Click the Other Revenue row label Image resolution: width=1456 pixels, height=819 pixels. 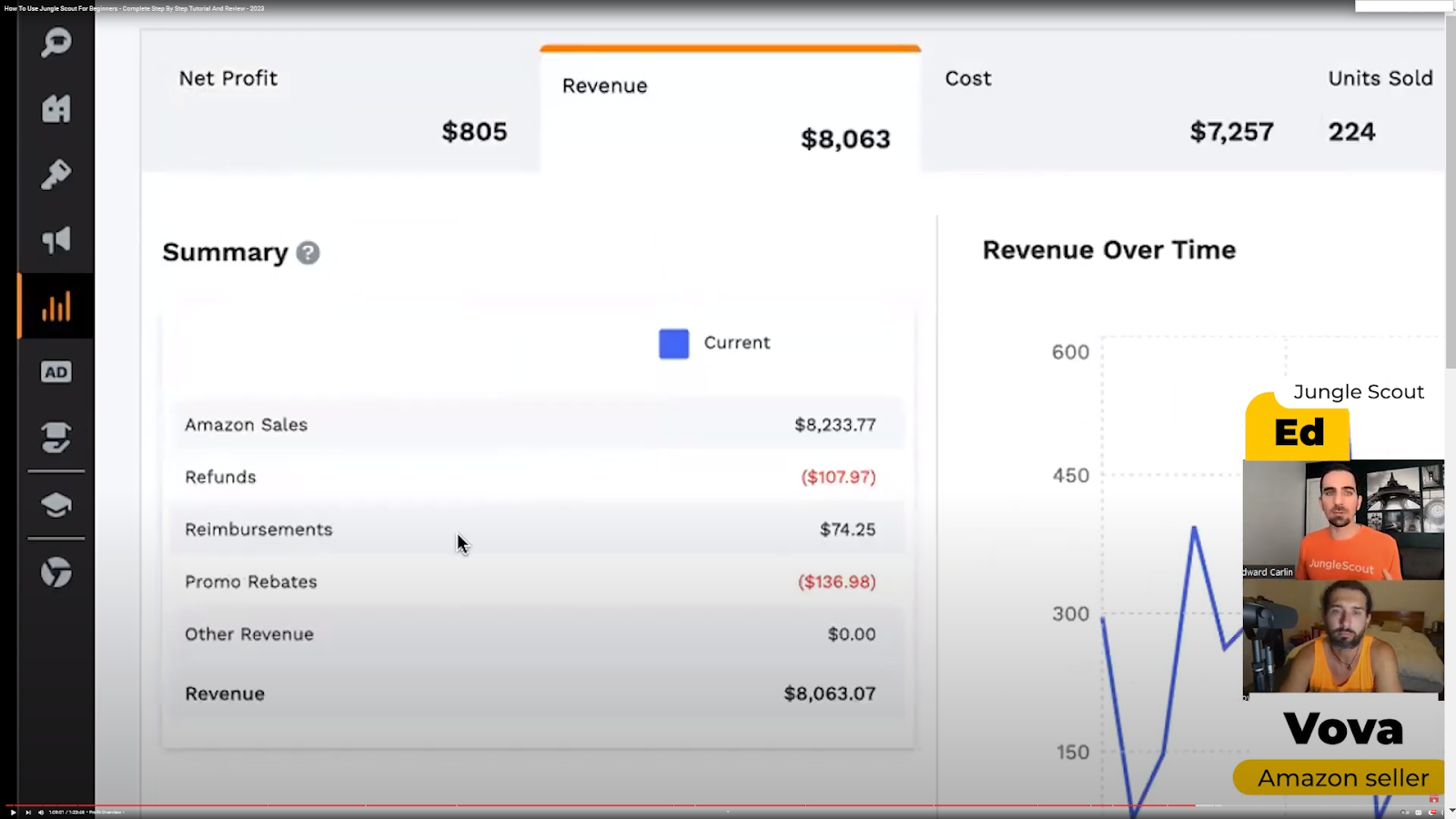click(x=249, y=634)
